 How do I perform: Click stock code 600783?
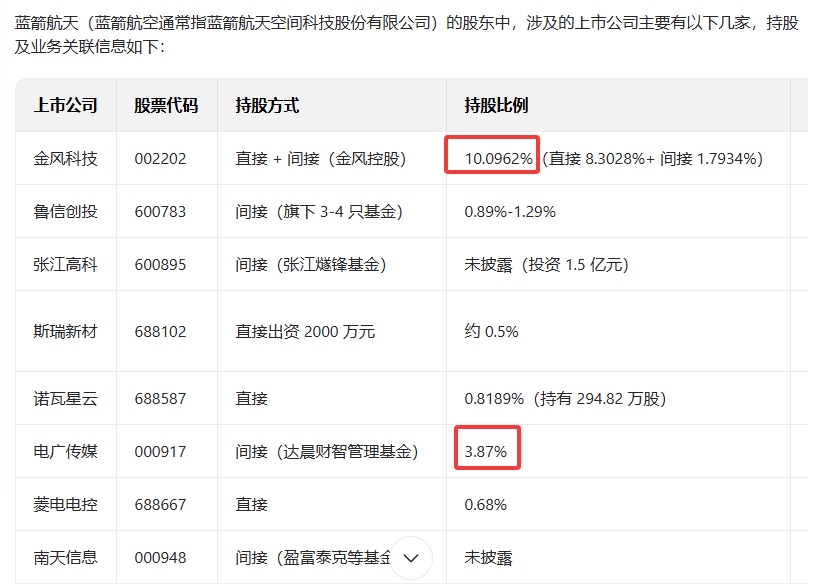(160, 212)
